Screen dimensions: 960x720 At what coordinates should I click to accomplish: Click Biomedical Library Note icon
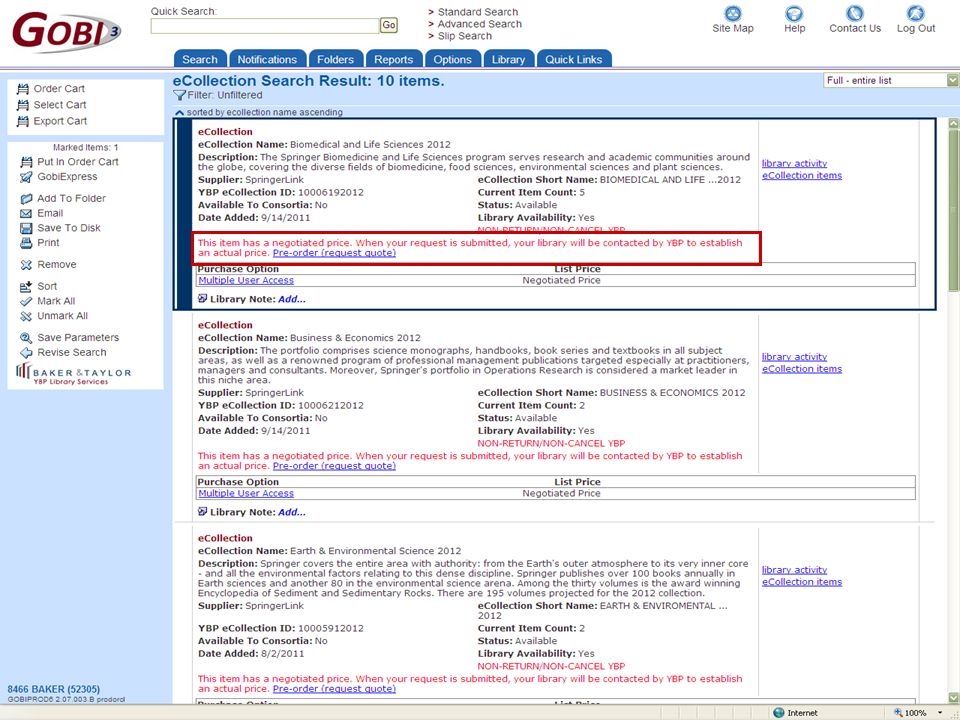click(203, 299)
